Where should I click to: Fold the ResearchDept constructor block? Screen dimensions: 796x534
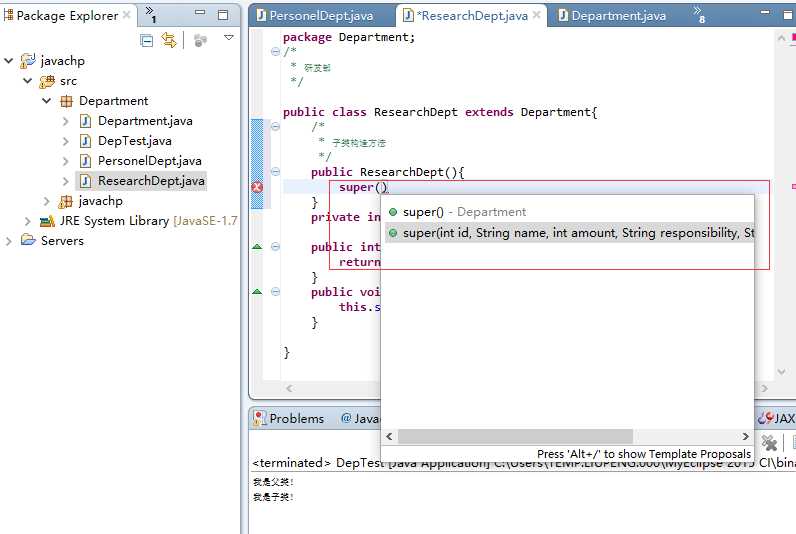[275, 172]
